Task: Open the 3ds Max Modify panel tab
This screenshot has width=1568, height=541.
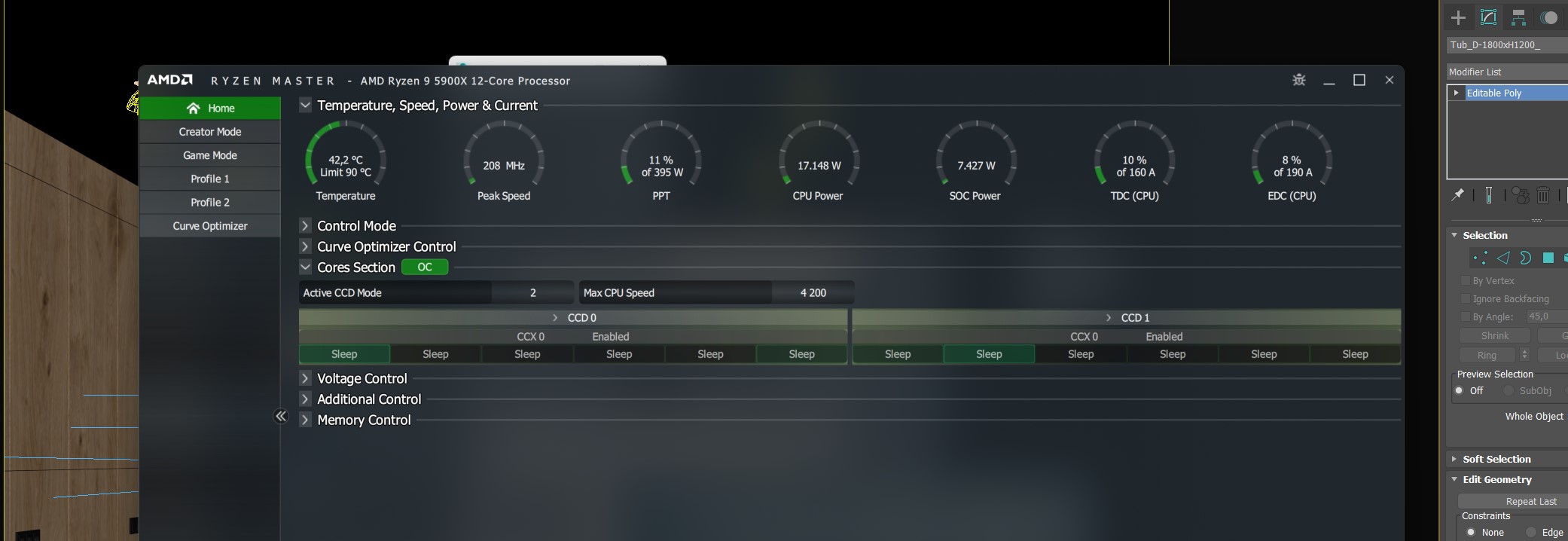Action: [1489, 18]
